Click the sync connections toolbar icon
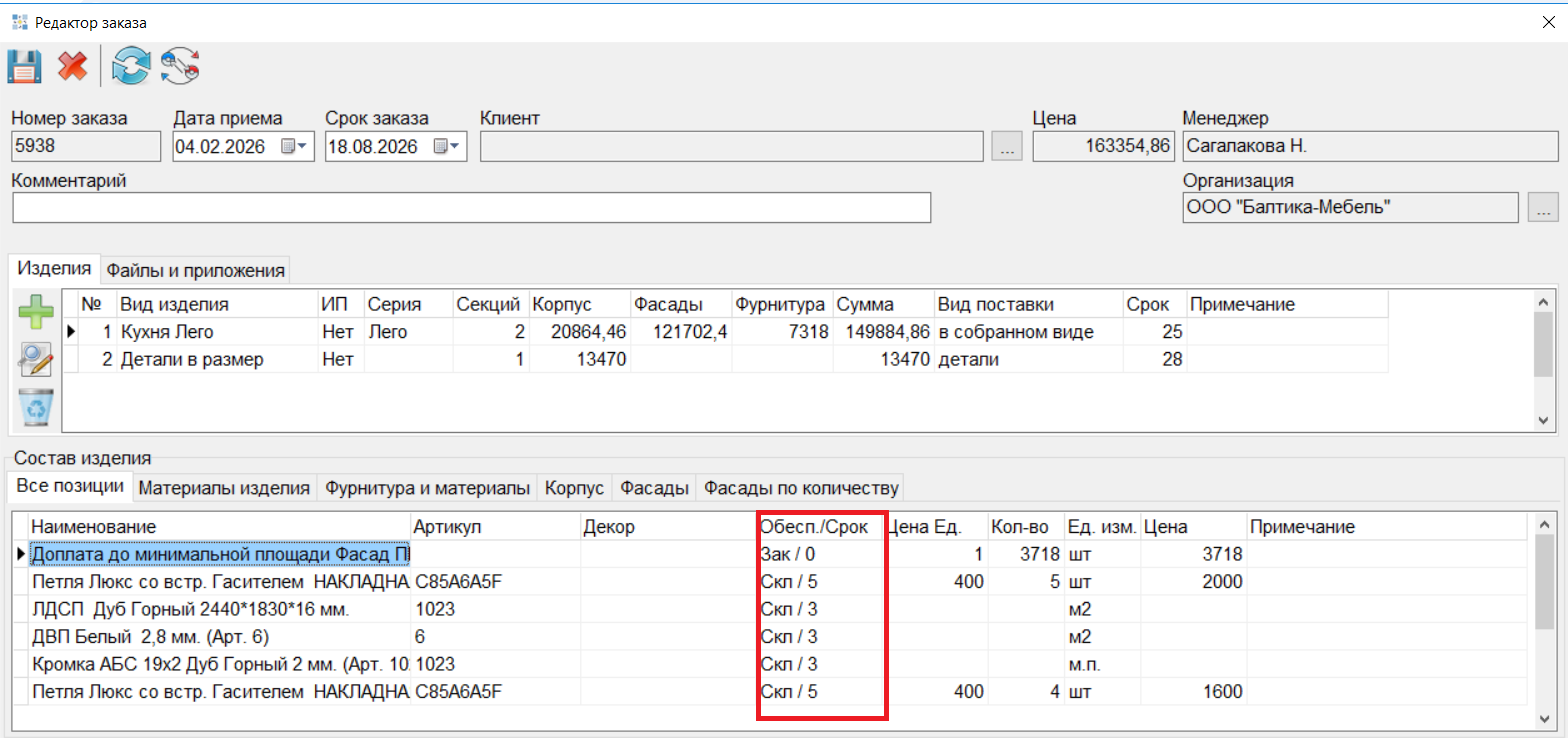The height and width of the screenshot is (738, 1568). (x=181, y=67)
